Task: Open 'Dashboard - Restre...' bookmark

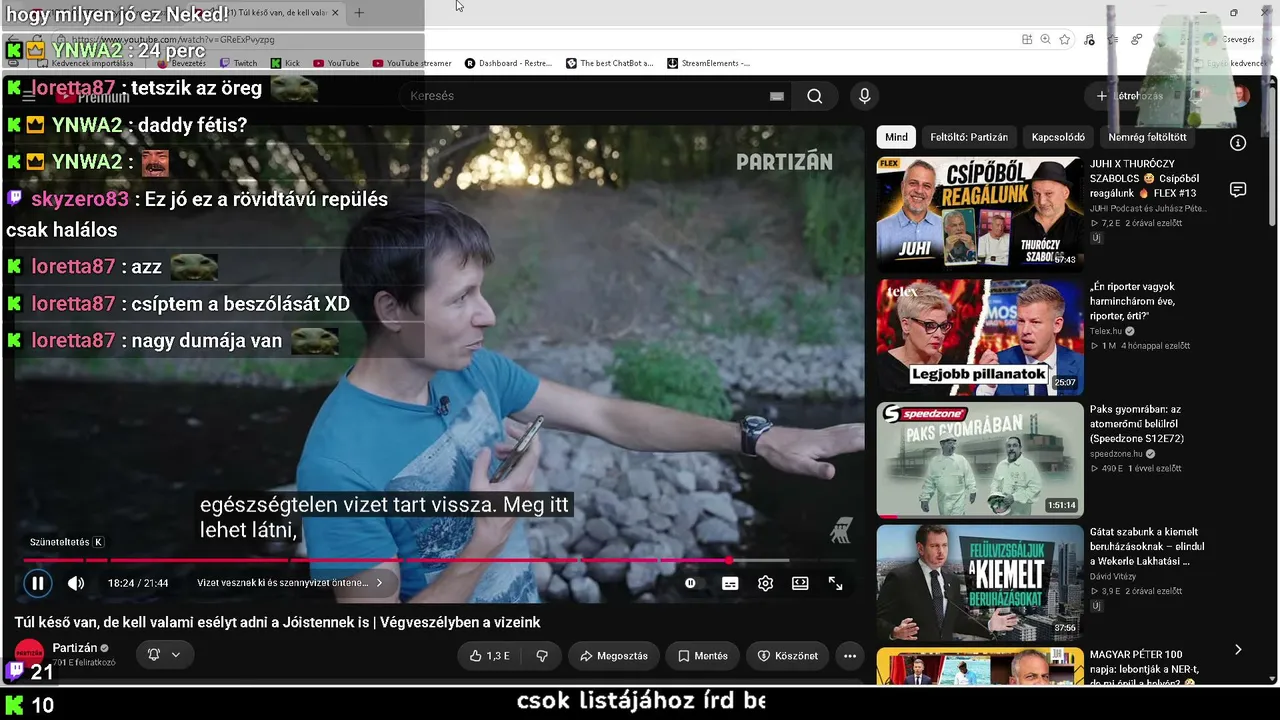Action: (x=508, y=63)
